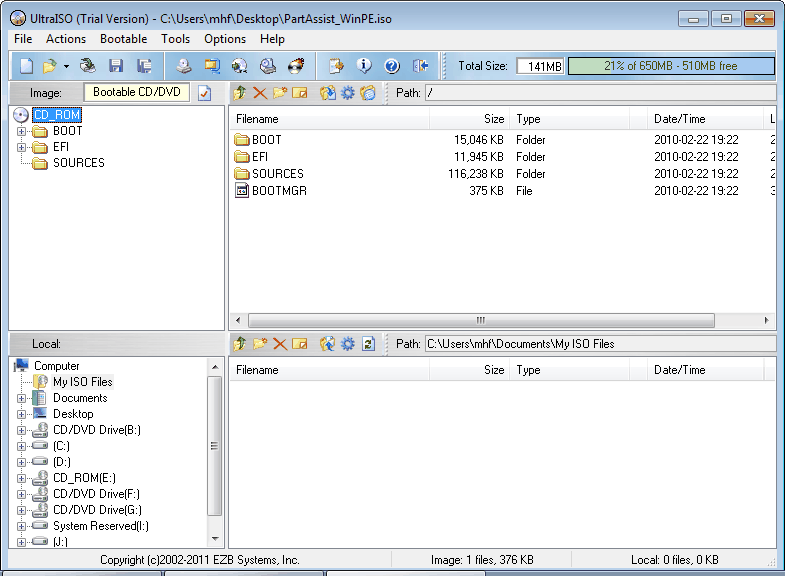Click the Information icon in the toolbar

tap(364, 66)
